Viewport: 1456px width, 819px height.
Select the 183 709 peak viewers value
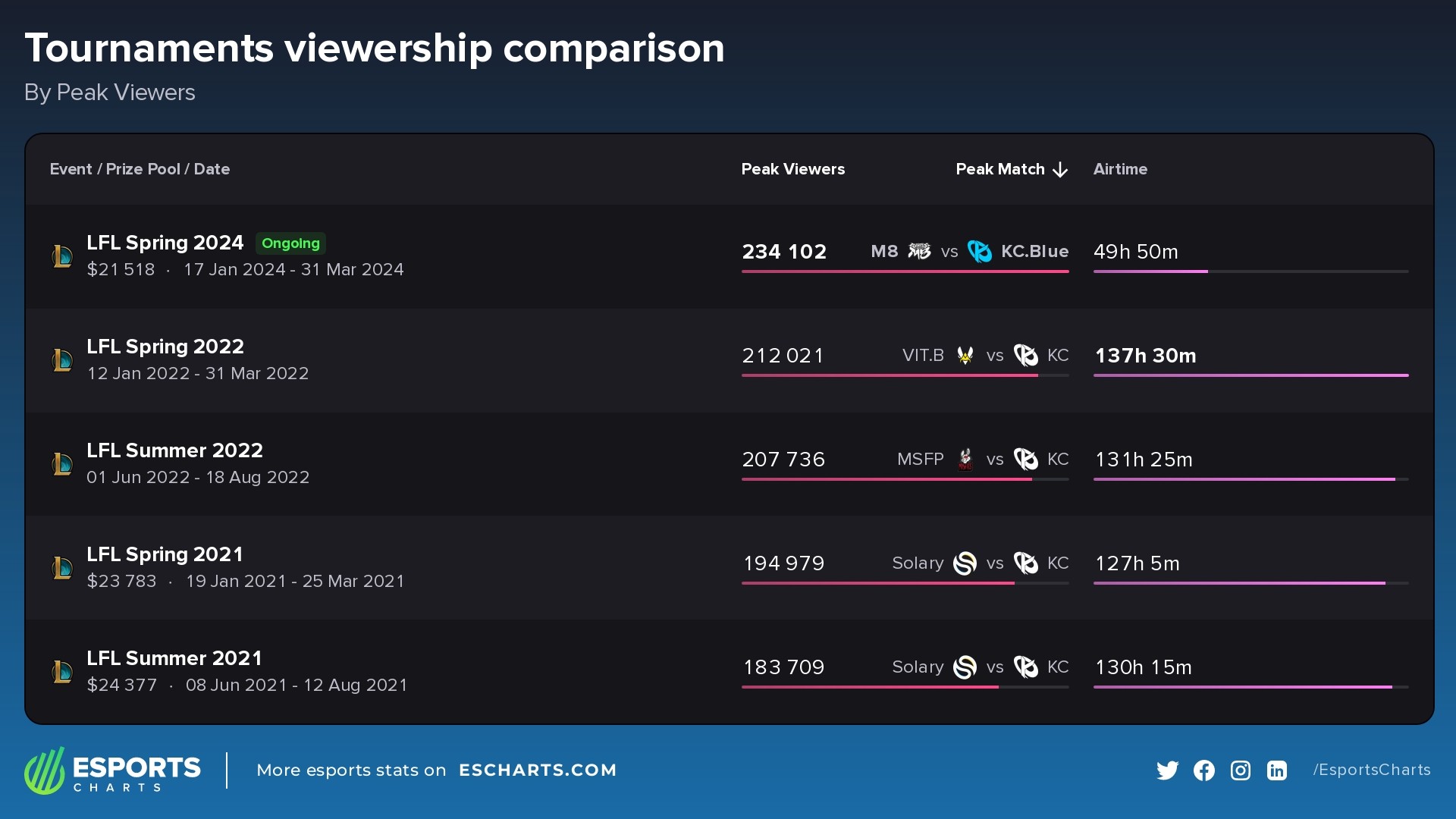coord(783,667)
